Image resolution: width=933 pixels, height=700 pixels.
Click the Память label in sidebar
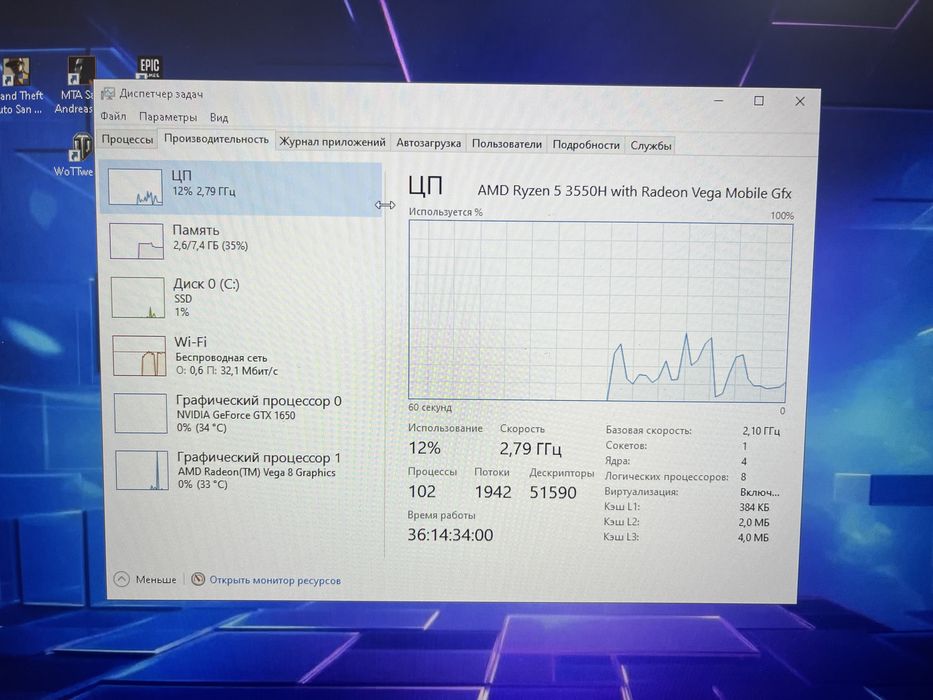pos(196,230)
